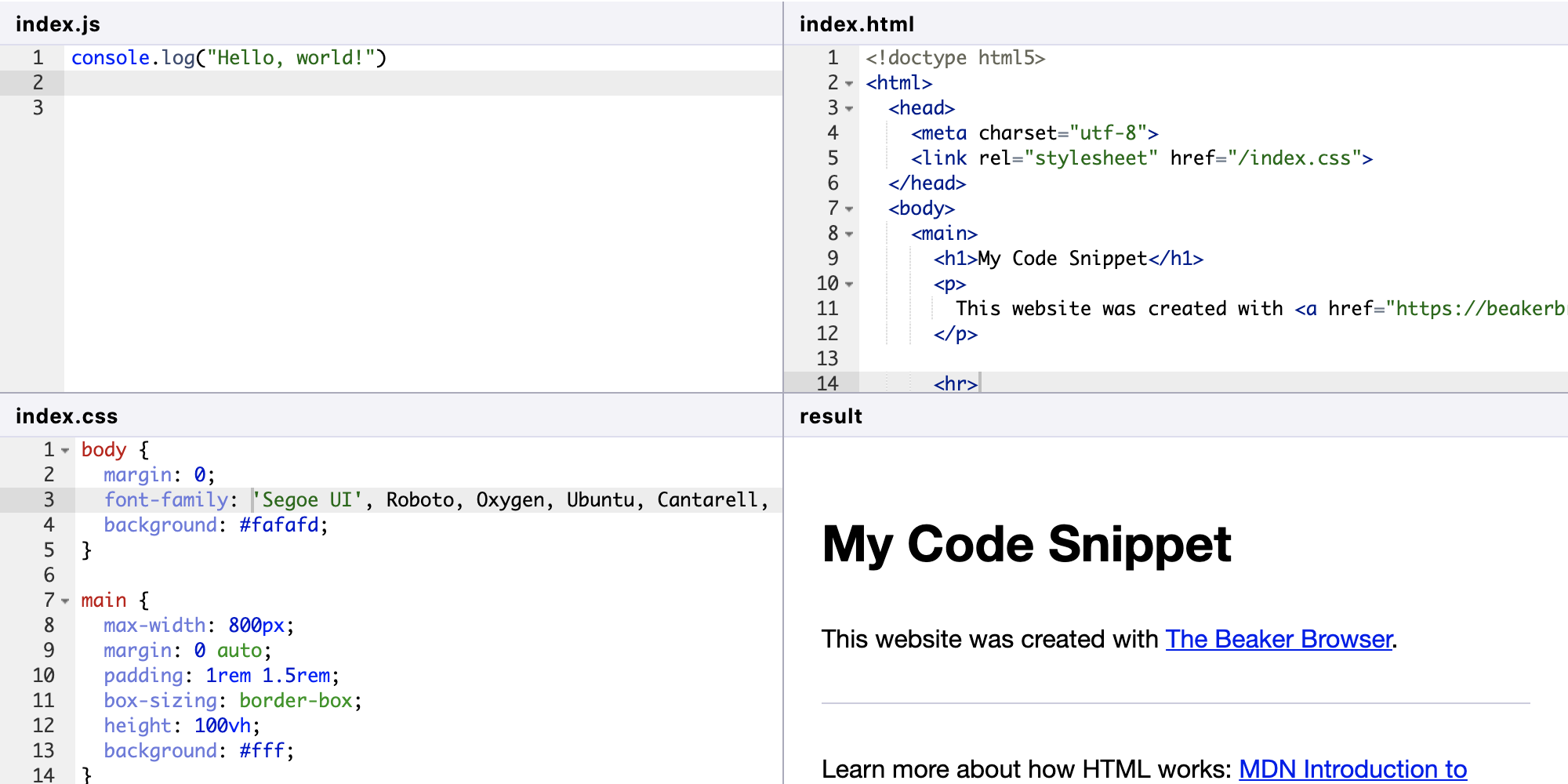Follow the MDN Introduction to link

coord(1352,769)
